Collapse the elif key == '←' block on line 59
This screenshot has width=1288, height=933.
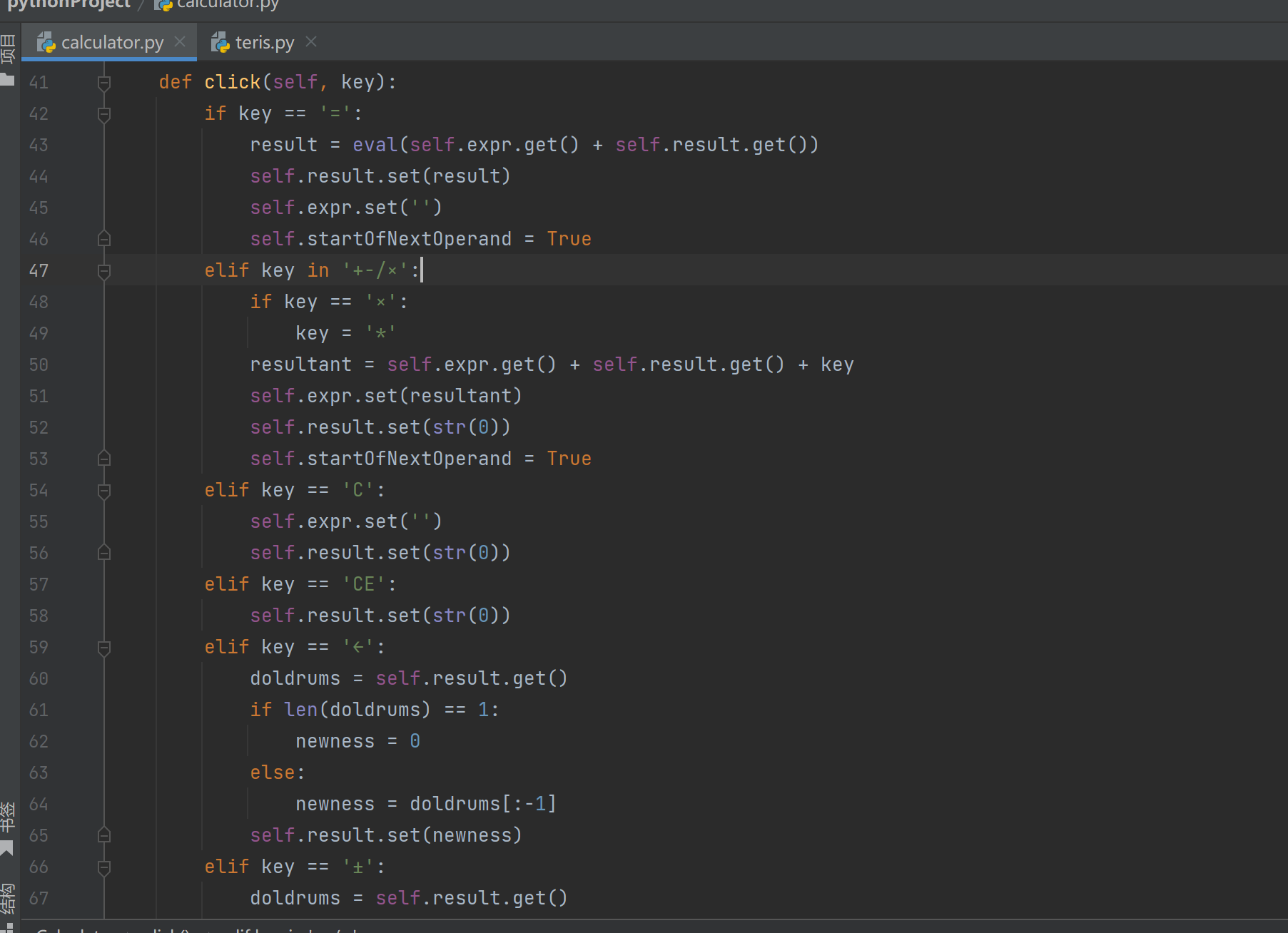click(104, 648)
